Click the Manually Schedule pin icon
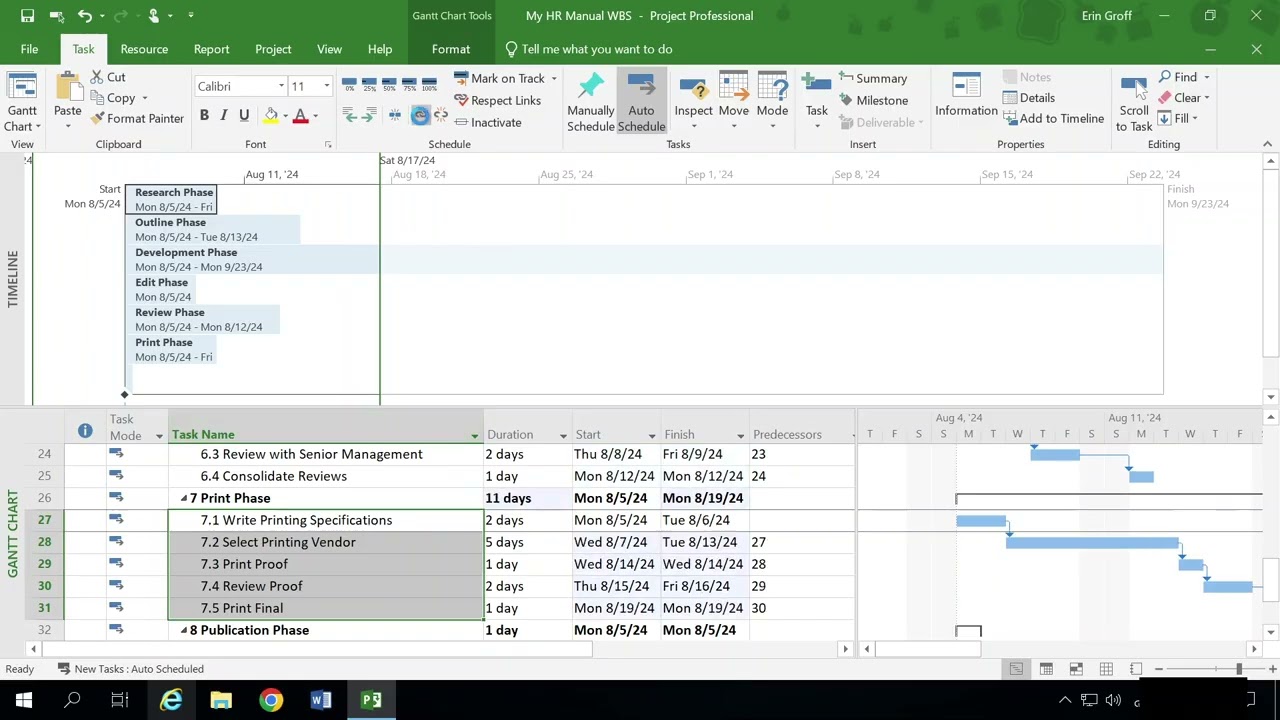The image size is (1280, 720). tap(591, 85)
